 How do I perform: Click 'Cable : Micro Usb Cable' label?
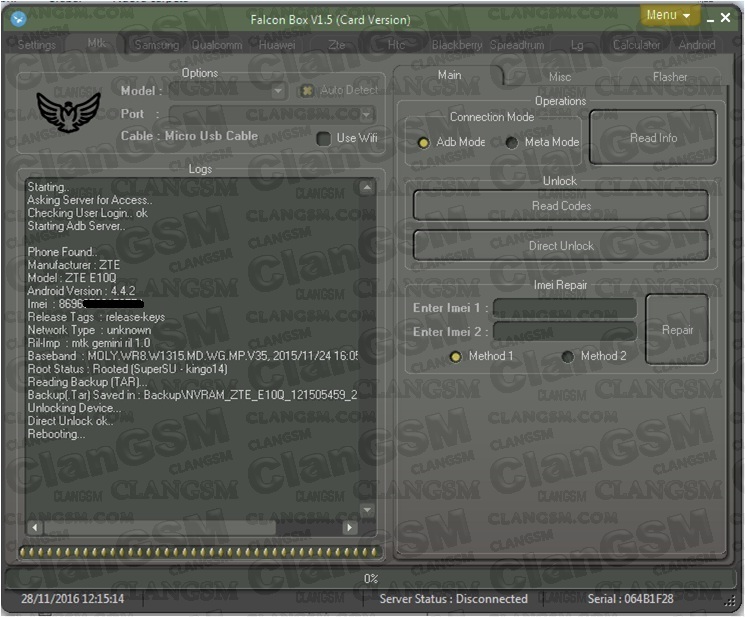(x=189, y=136)
